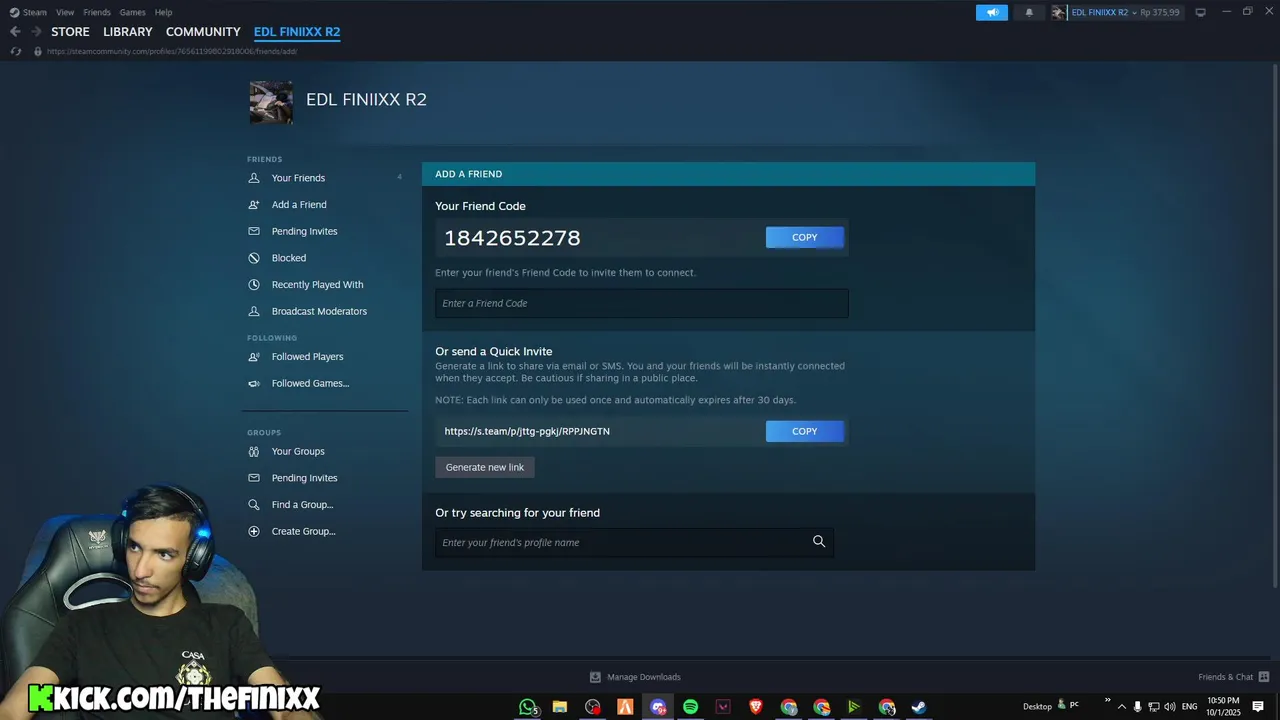Open Spotify from the taskbar
The image size is (1280, 720).
[690, 707]
